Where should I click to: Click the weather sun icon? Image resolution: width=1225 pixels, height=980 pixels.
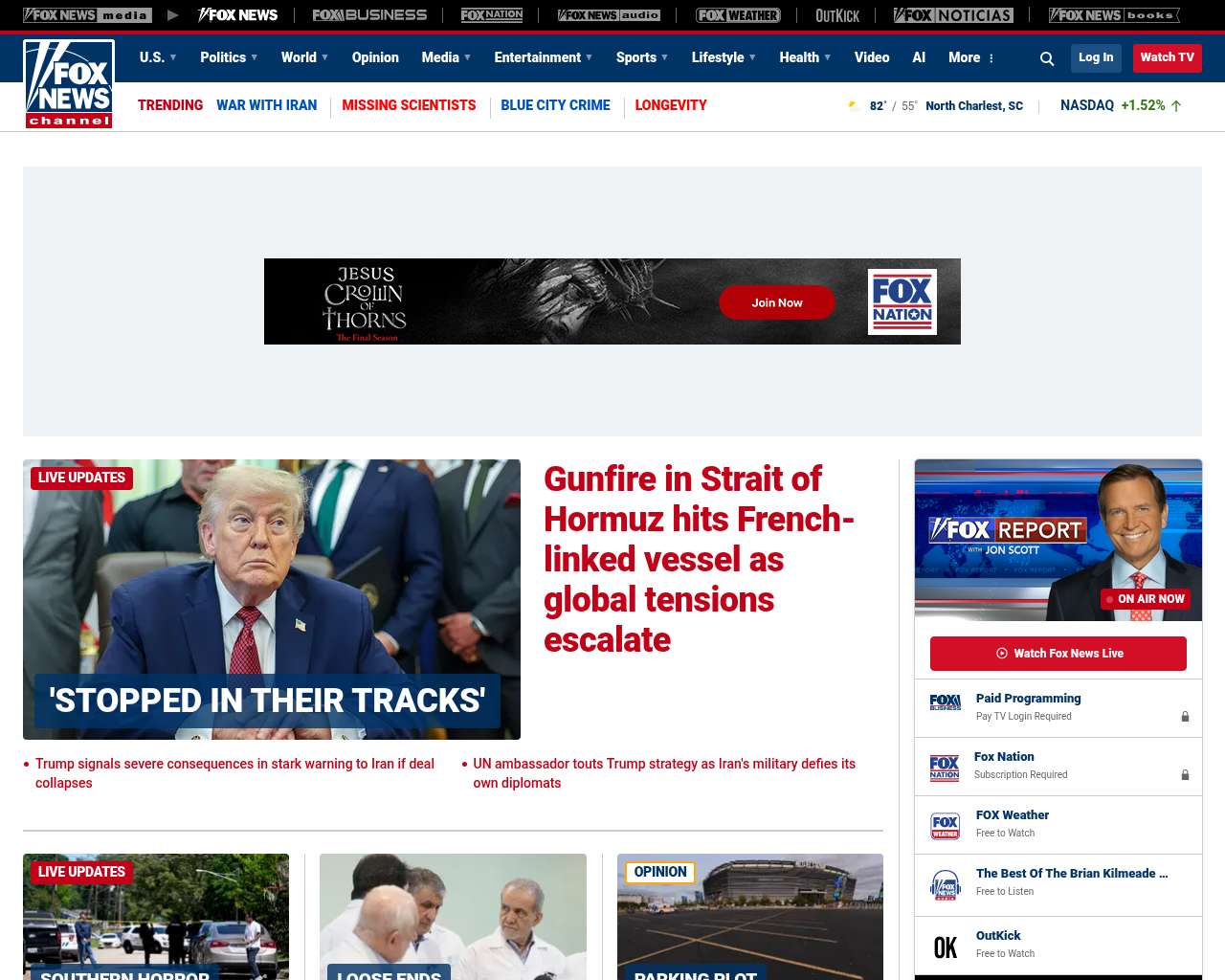coord(854,105)
